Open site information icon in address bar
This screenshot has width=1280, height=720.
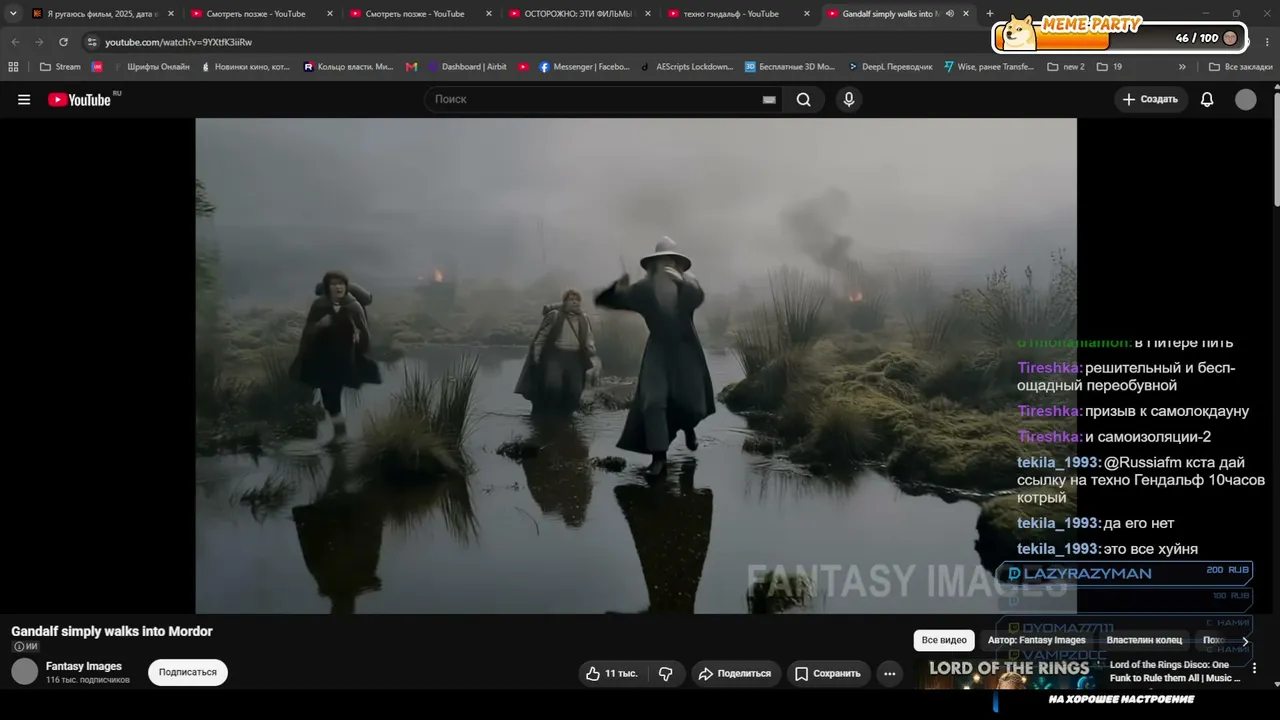click(92, 42)
